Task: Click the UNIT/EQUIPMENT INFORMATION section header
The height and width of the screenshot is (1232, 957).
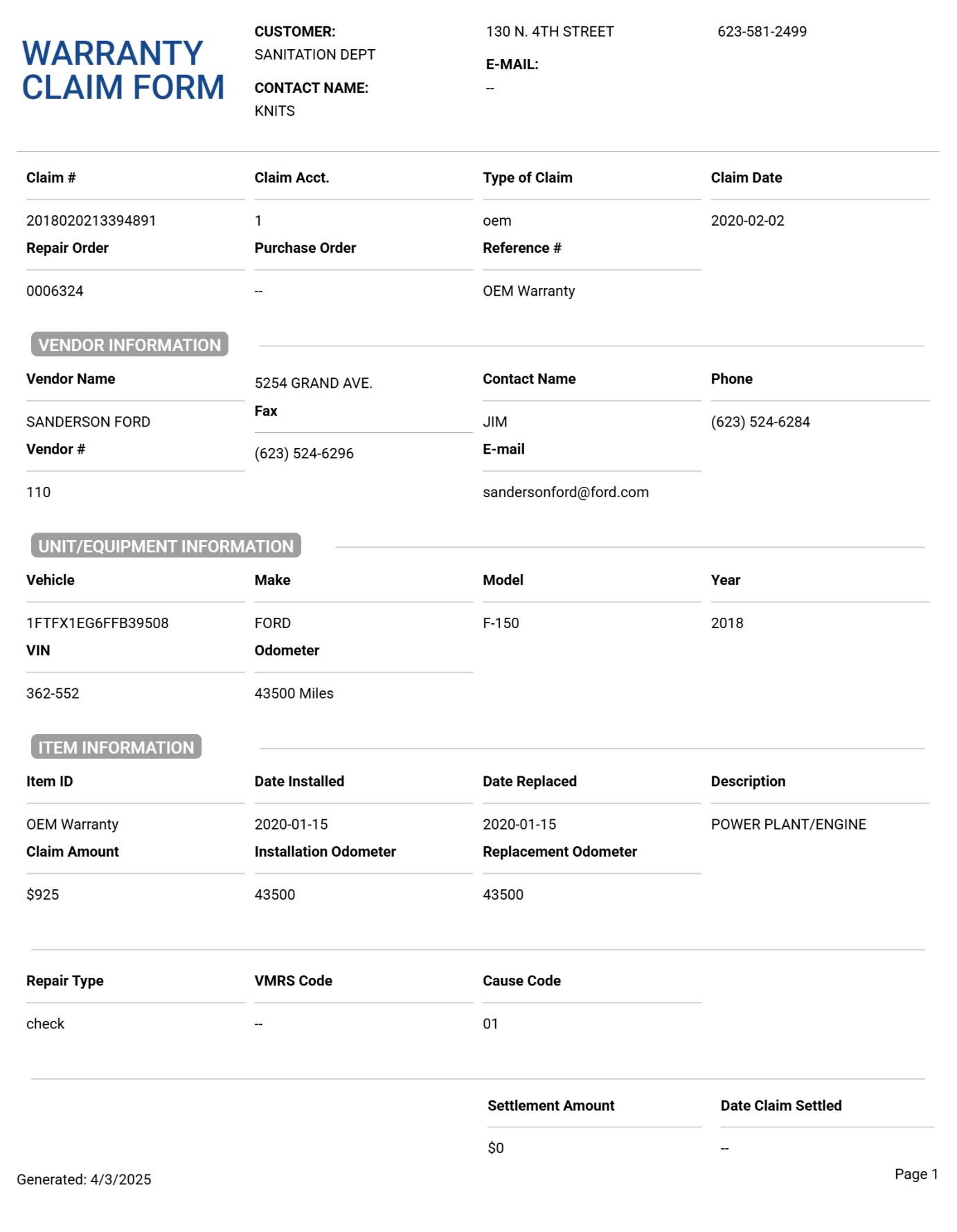Action: click(166, 546)
